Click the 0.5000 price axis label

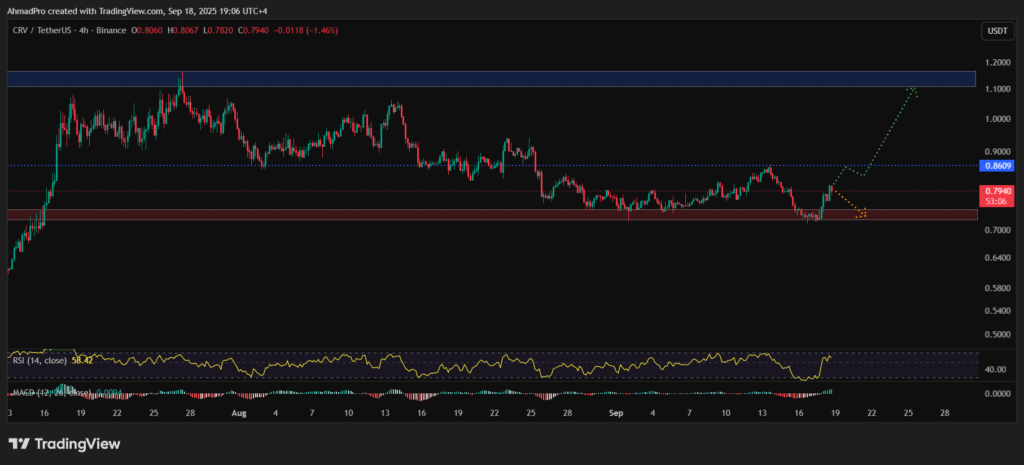pos(996,335)
